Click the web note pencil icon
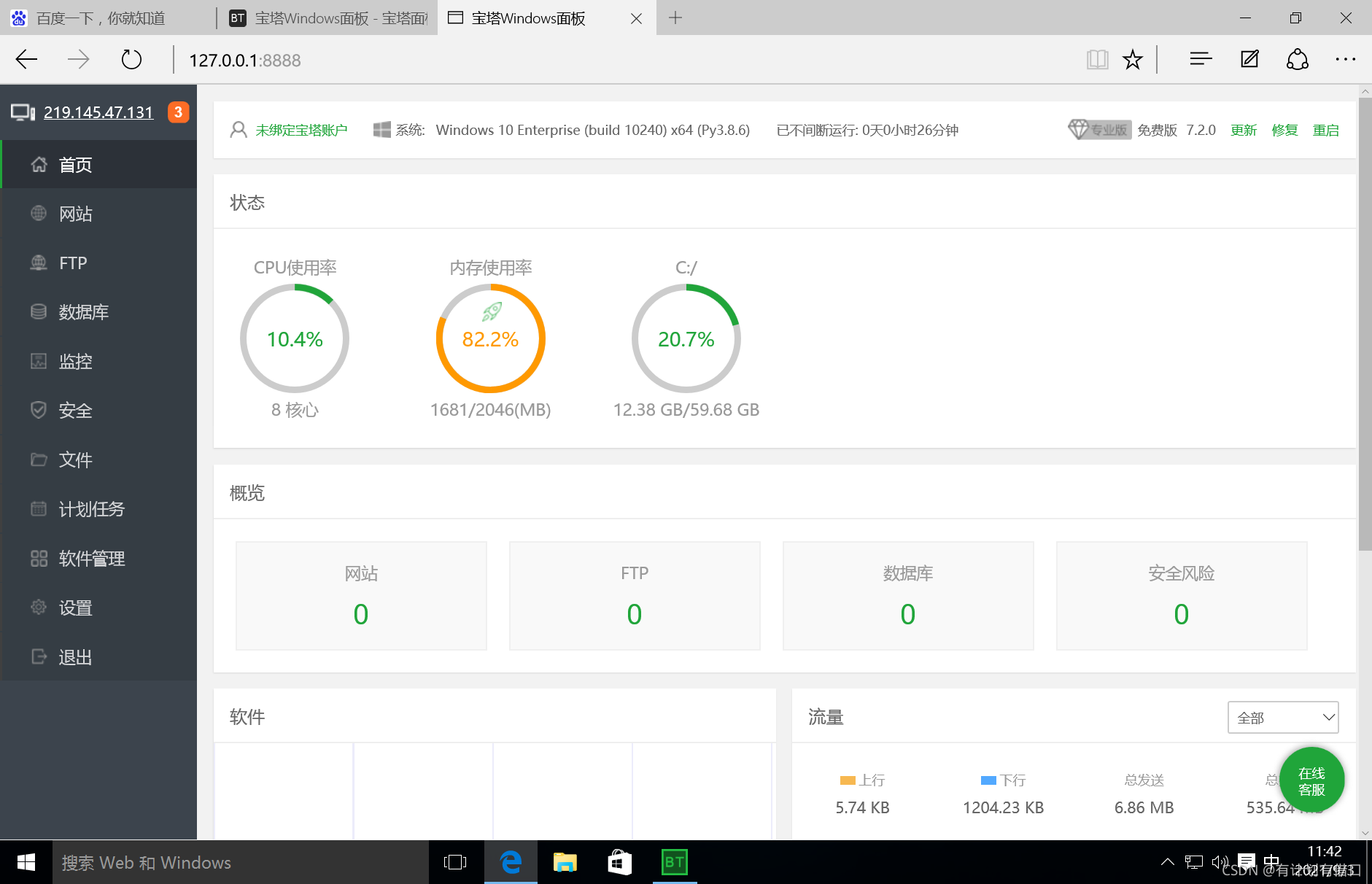Viewport: 1372px width, 884px height. click(x=1249, y=60)
